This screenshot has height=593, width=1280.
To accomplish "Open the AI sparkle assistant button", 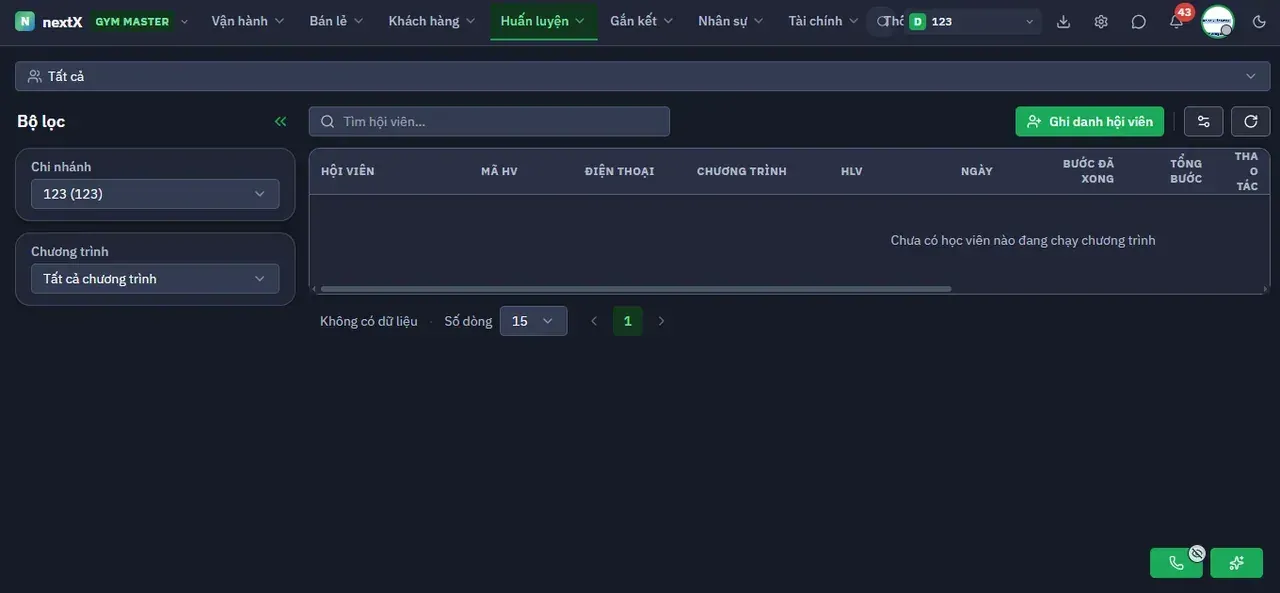I will pyautogui.click(x=1237, y=563).
